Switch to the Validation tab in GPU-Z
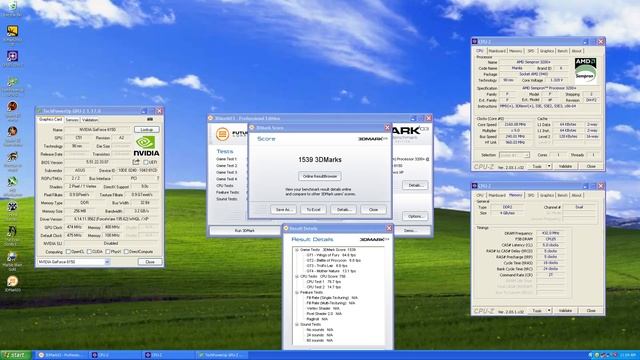Viewport: 640px width, 360px height. (x=90, y=120)
